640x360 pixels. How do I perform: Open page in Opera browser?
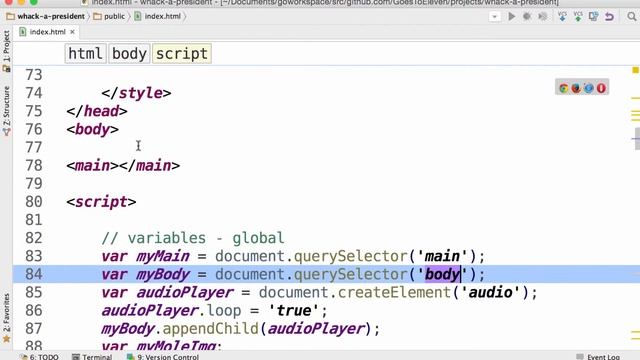pyautogui.click(x=601, y=88)
